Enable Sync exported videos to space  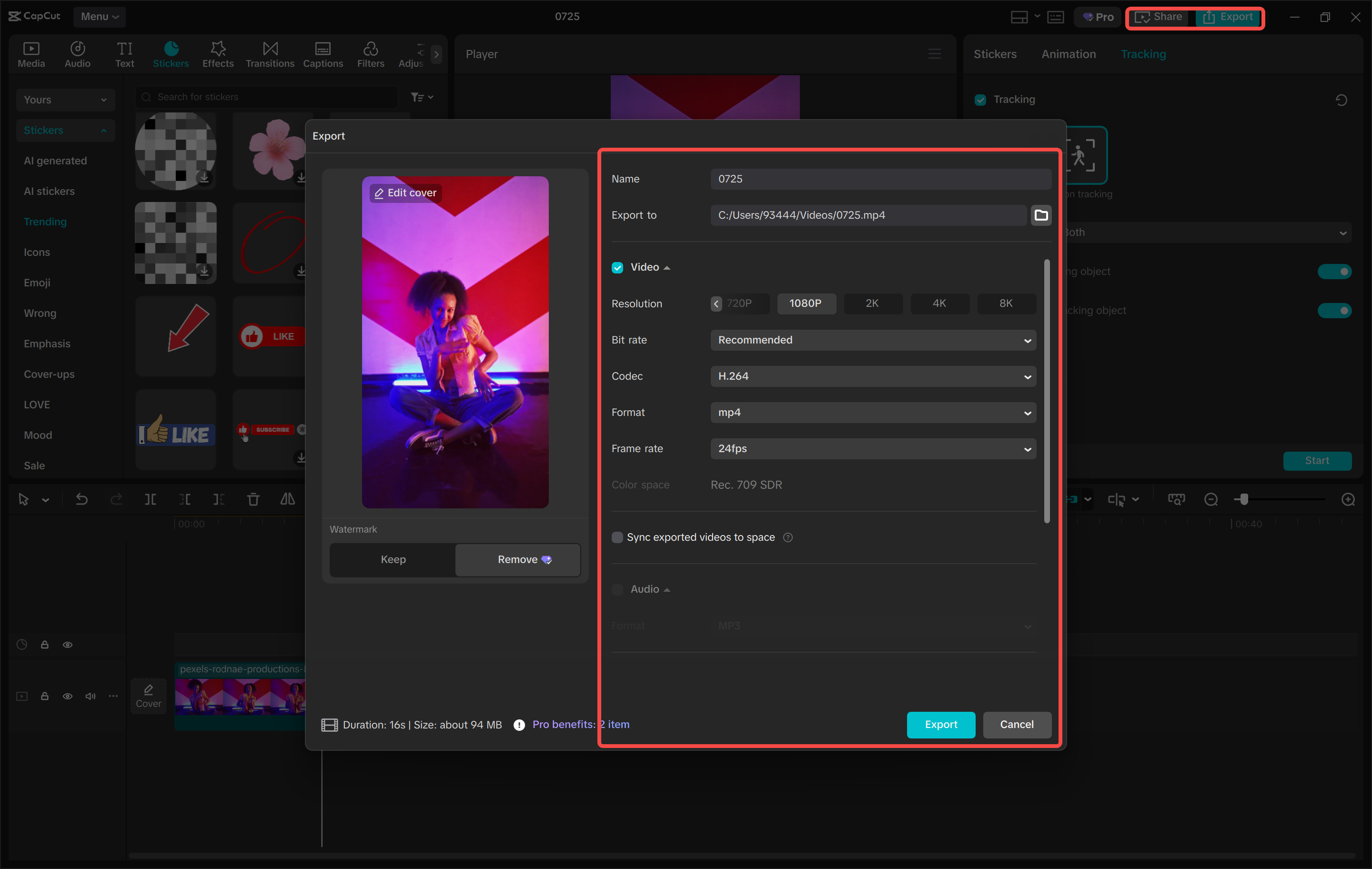tap(617, 537)
